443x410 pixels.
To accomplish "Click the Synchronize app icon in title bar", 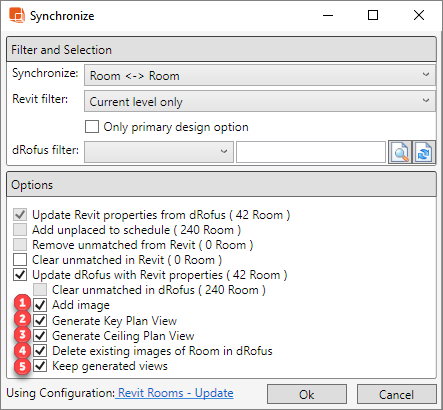I will pyautogui.click(x=17, y=15).
